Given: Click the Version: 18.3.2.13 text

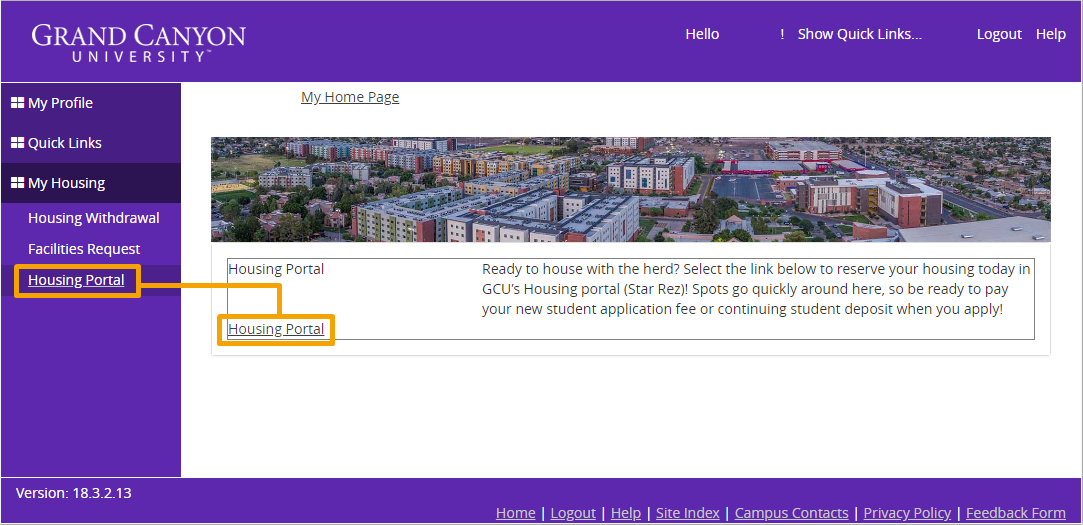Looking at the screenshot, I should pyautogui.click(x=74, y=493).
